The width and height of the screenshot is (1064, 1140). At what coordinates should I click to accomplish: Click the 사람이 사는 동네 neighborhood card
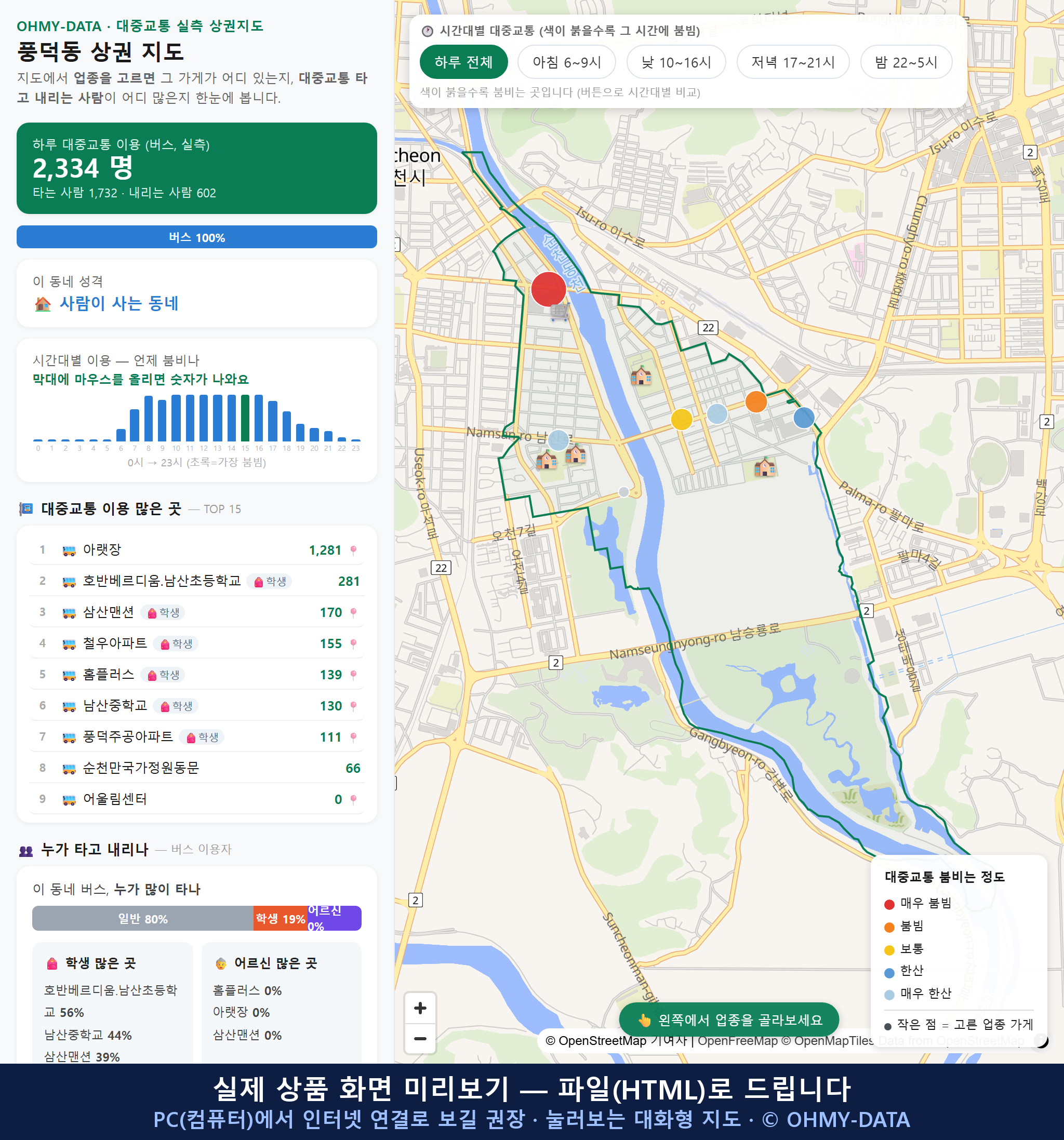tap(197, 293)
